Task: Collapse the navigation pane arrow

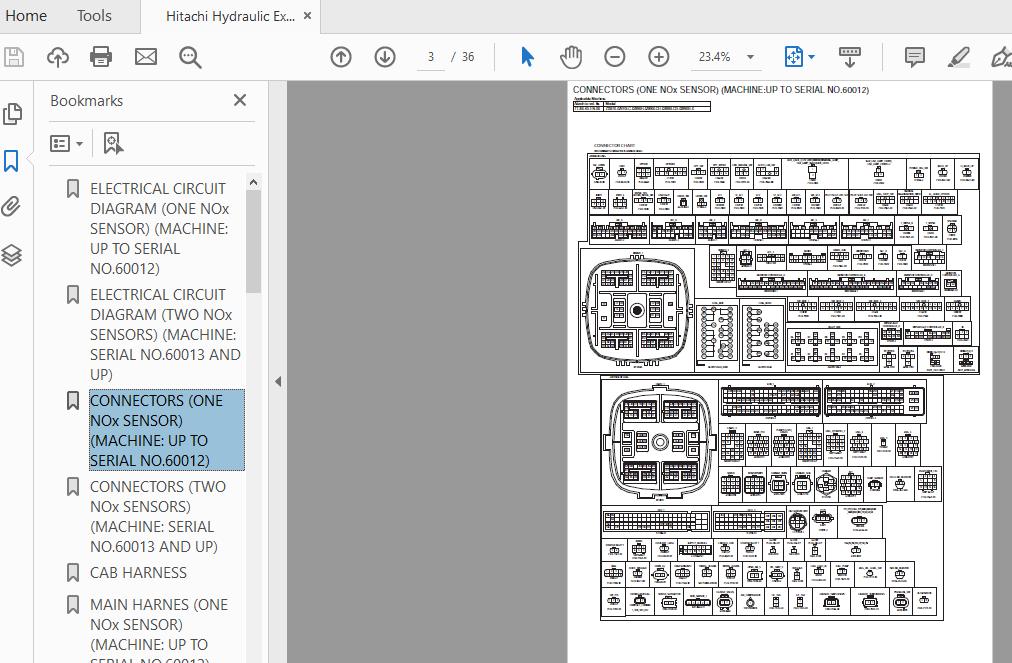Action: pyautogui.click(x=278, y=381)
